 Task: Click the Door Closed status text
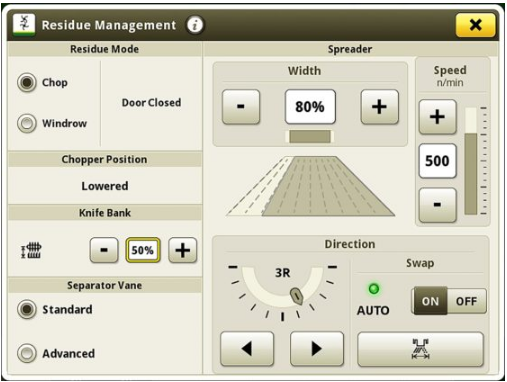151,102
